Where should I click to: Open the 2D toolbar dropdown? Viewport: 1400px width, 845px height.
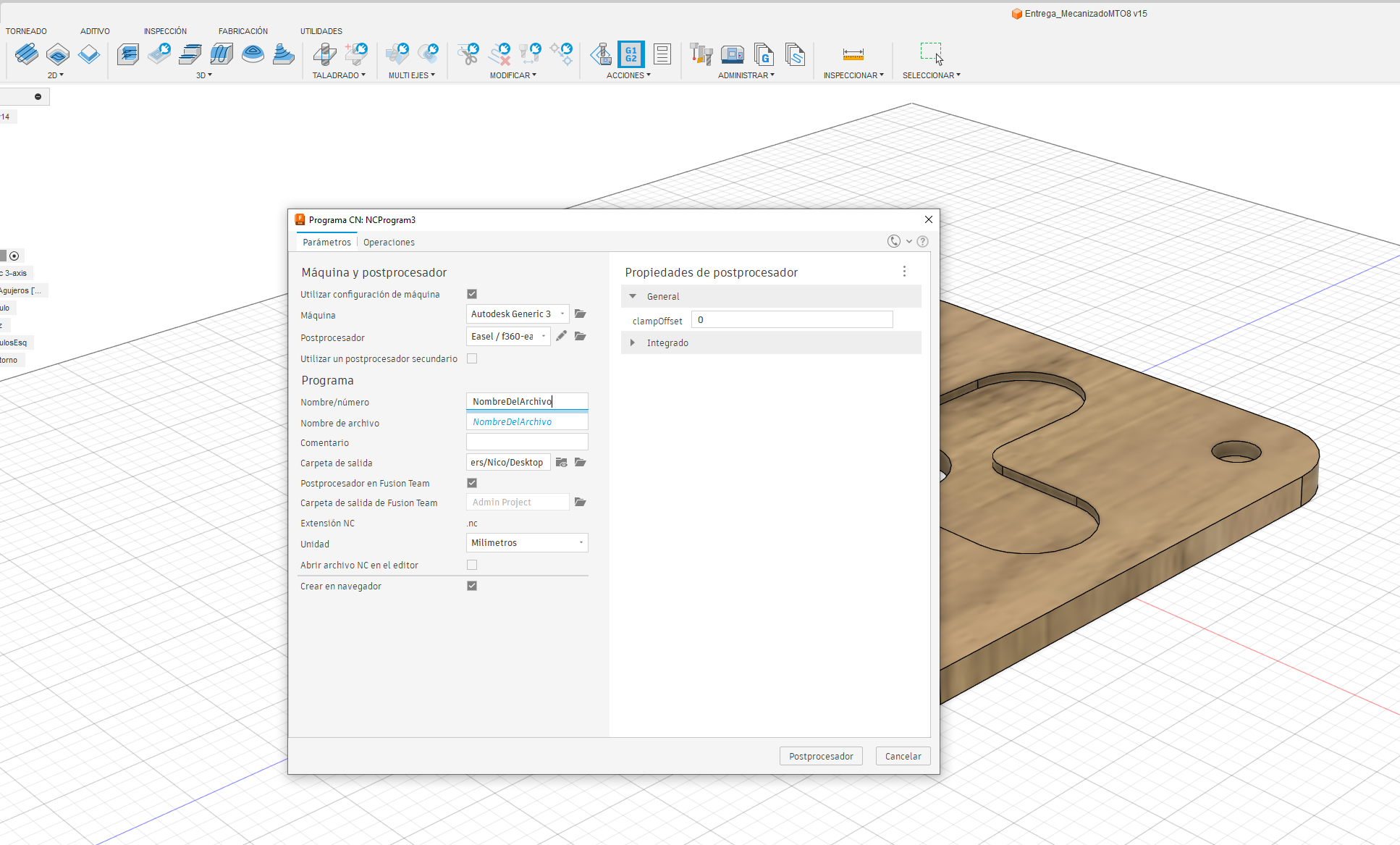(56, 75)
